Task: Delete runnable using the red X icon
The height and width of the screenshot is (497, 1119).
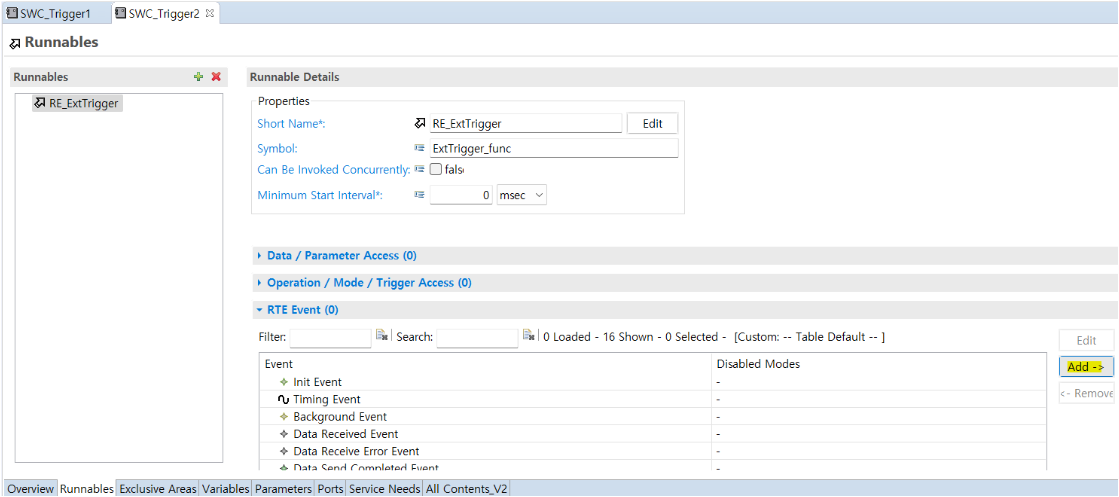Action: (216, 77)
